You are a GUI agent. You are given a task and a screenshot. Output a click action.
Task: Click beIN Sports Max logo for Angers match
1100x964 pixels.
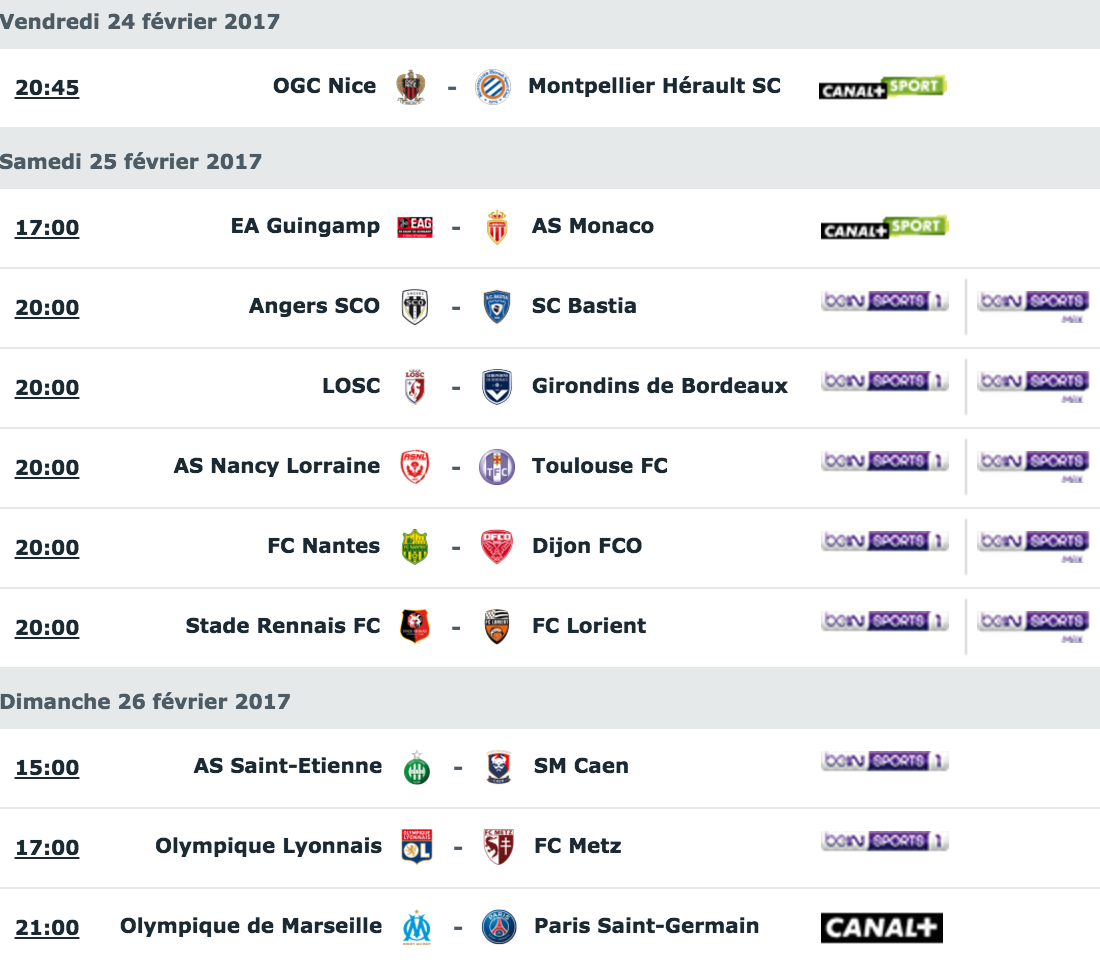1032,304
